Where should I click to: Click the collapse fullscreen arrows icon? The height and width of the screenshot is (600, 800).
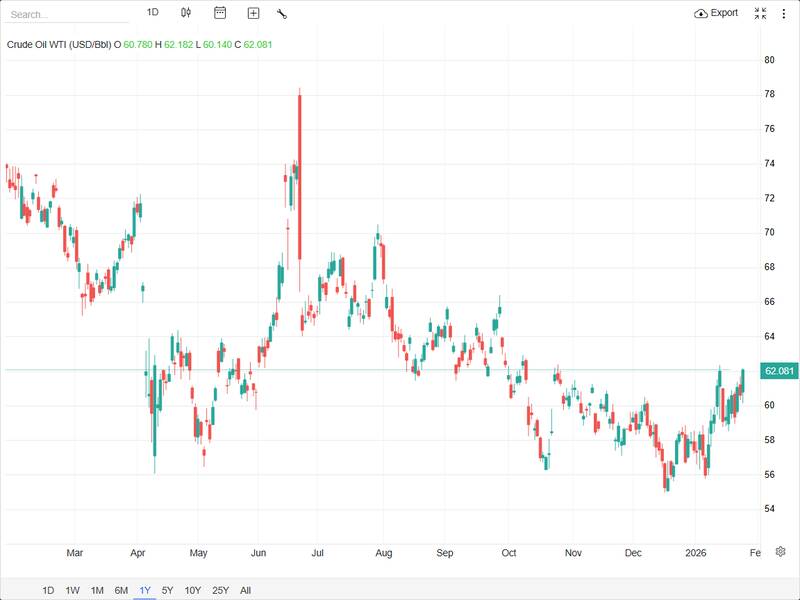coord(760,13)
